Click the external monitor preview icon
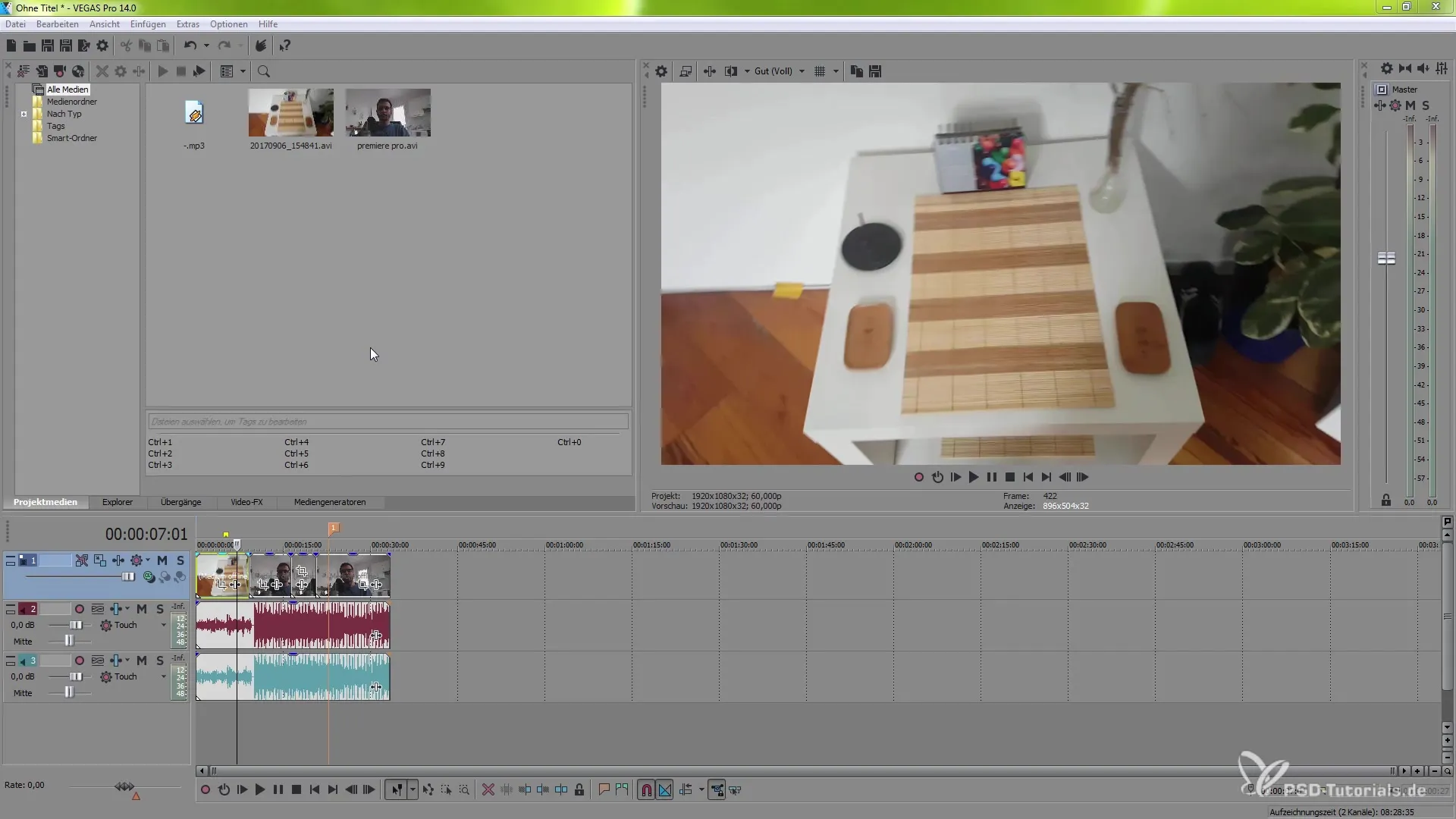Image resolution: width=1456 pixels, height=819 pixels. (686, 71)
